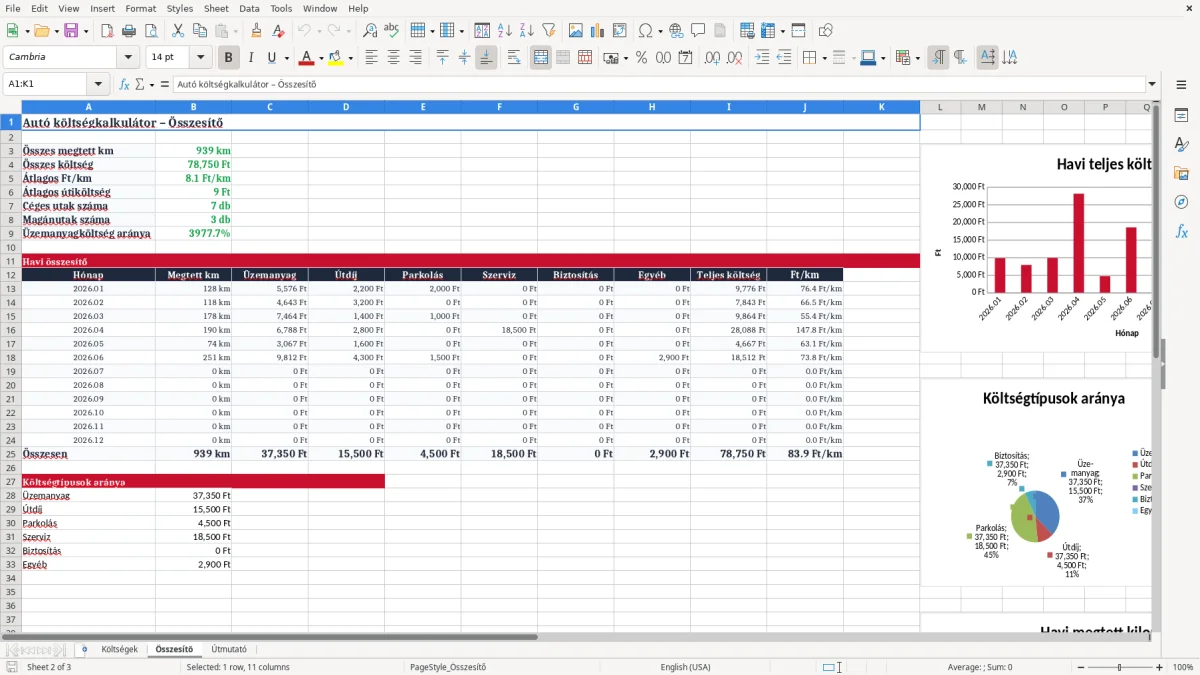Click row header 11
The width and height of the screenshot is (1200, 675).
tap(11, 261)
